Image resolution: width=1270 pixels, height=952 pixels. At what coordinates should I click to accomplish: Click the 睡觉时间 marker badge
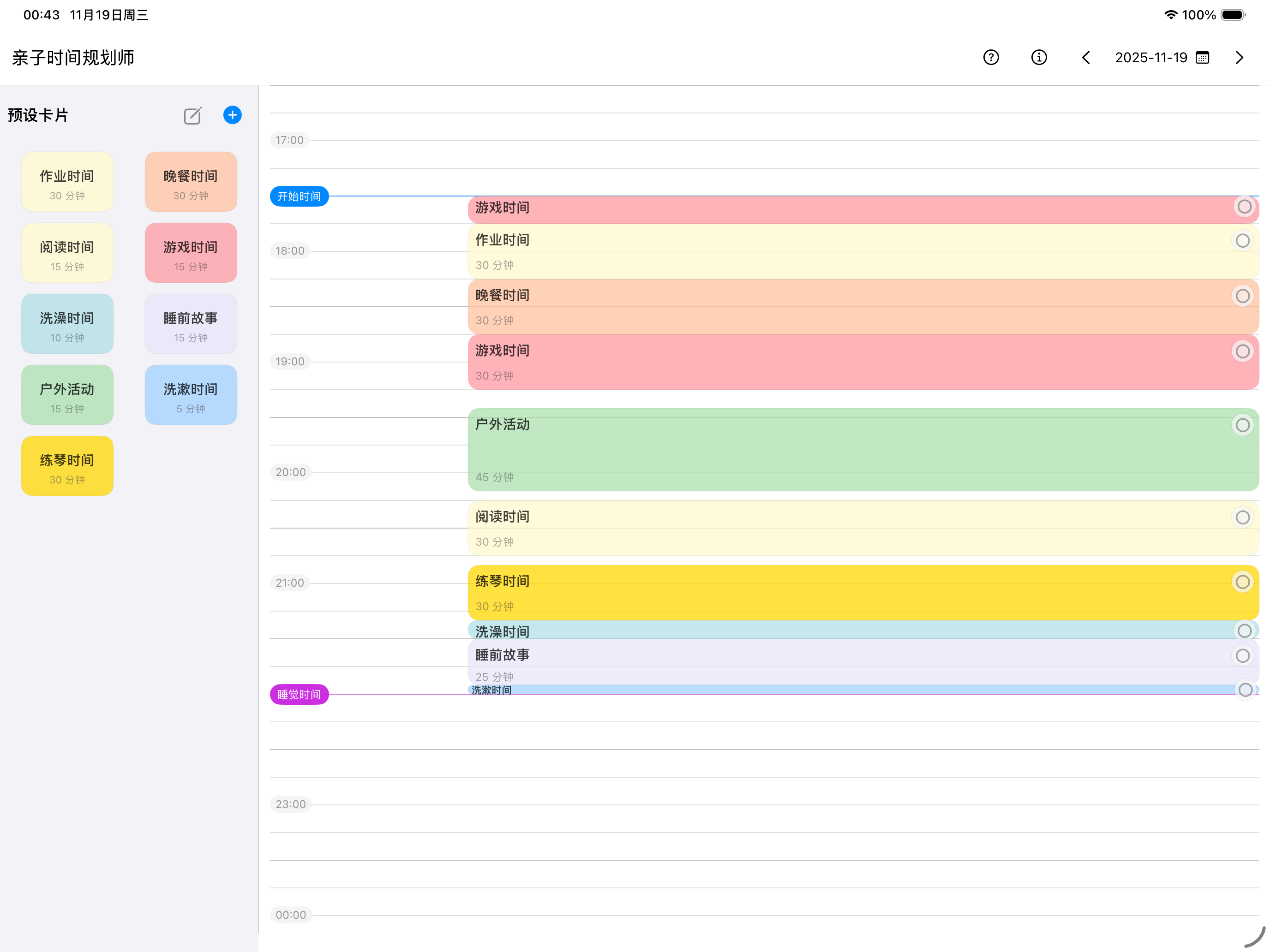point(299,694)
